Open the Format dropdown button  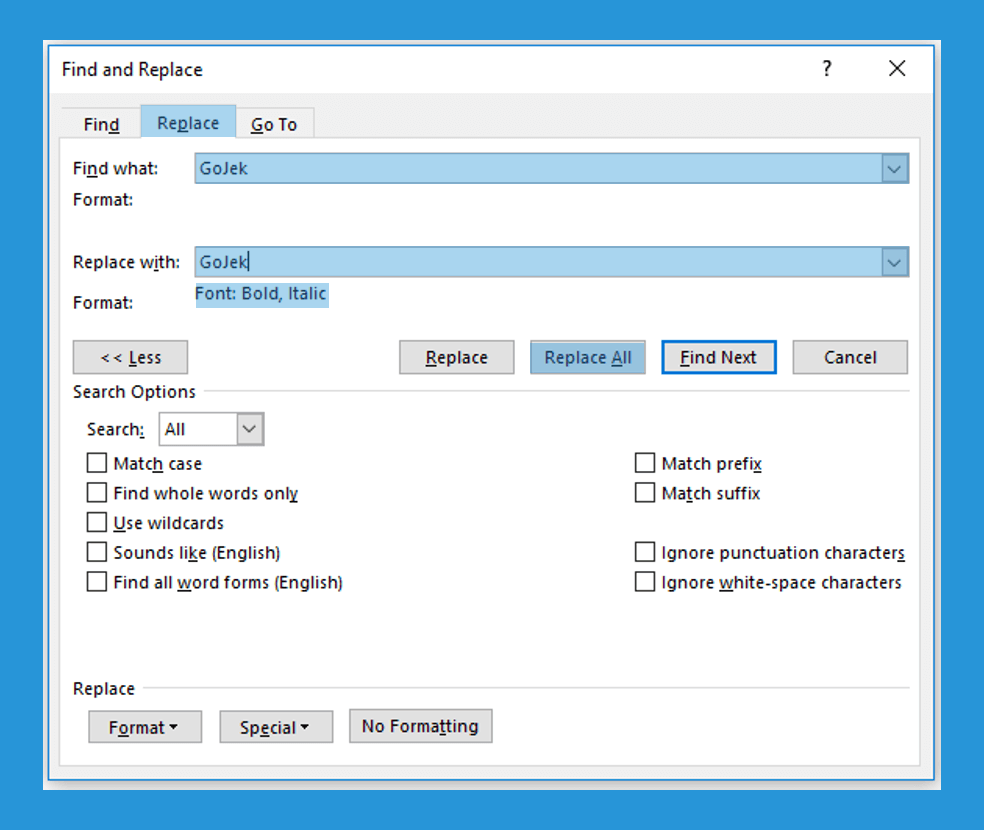tap(145, 726)
